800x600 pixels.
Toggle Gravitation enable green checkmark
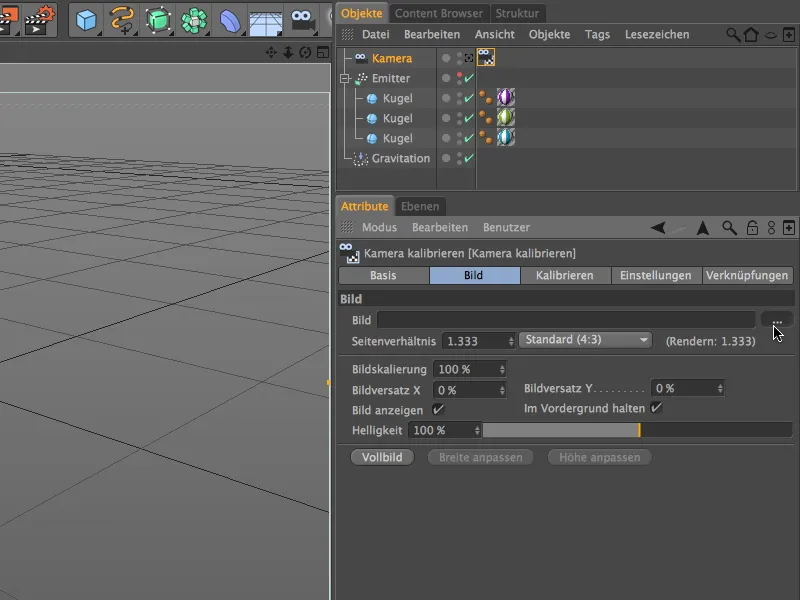click(469, 158)
